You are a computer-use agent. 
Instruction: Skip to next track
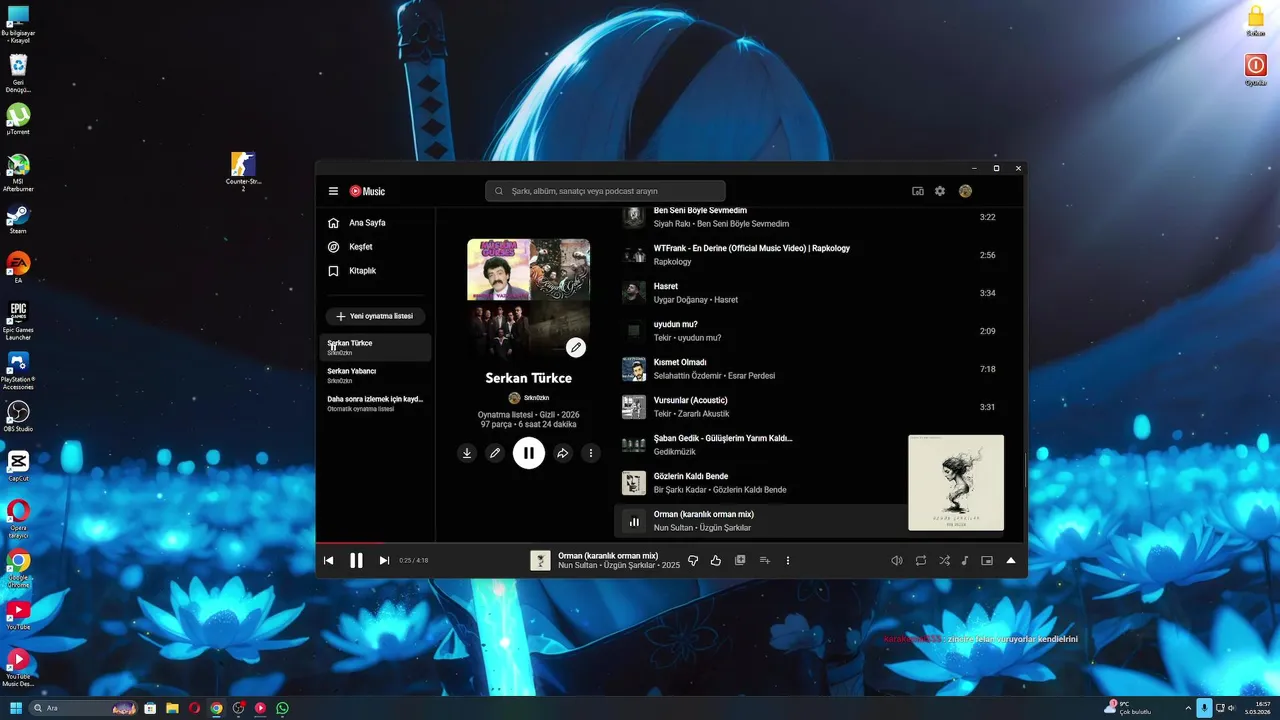[x=384, y=561]
